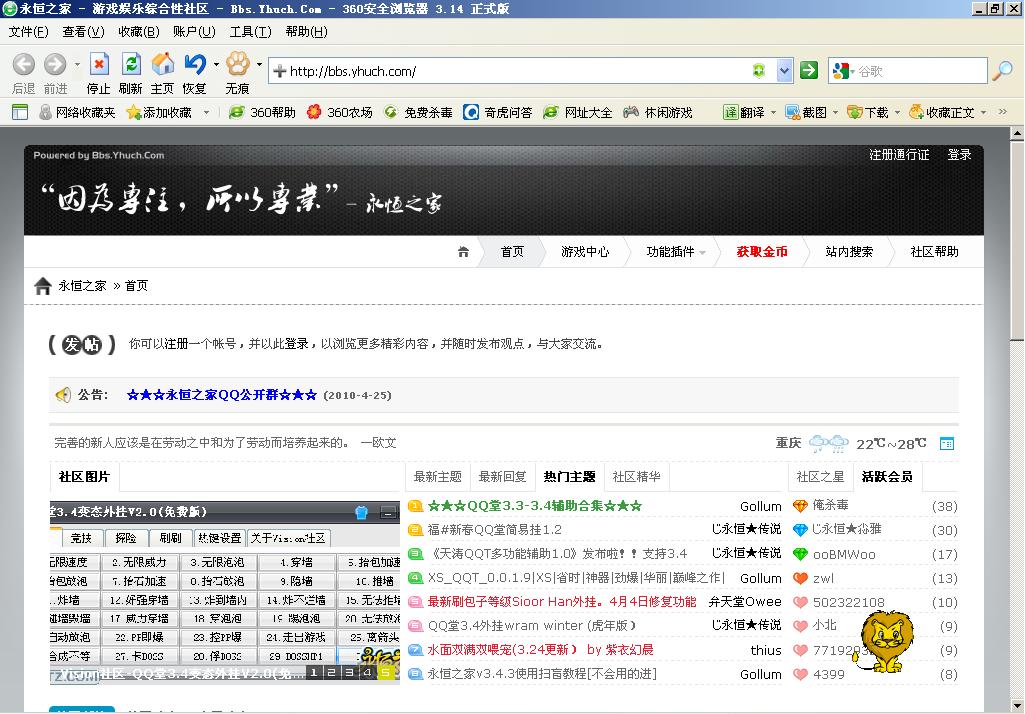
Task: Open 360帮助 bookmark
Action: click(x=262, y=112)
